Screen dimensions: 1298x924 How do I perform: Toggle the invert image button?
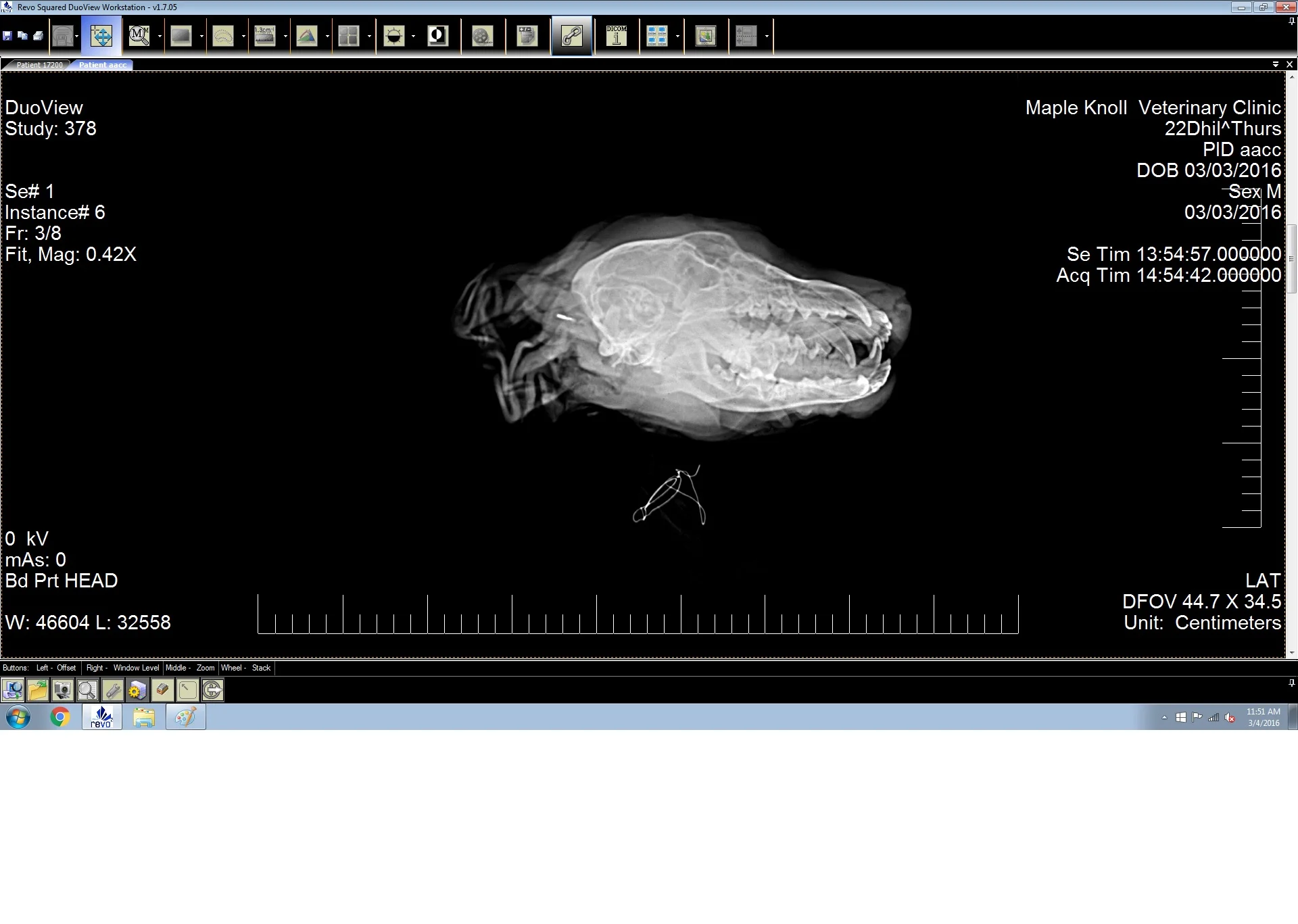(x=438, y=36)
